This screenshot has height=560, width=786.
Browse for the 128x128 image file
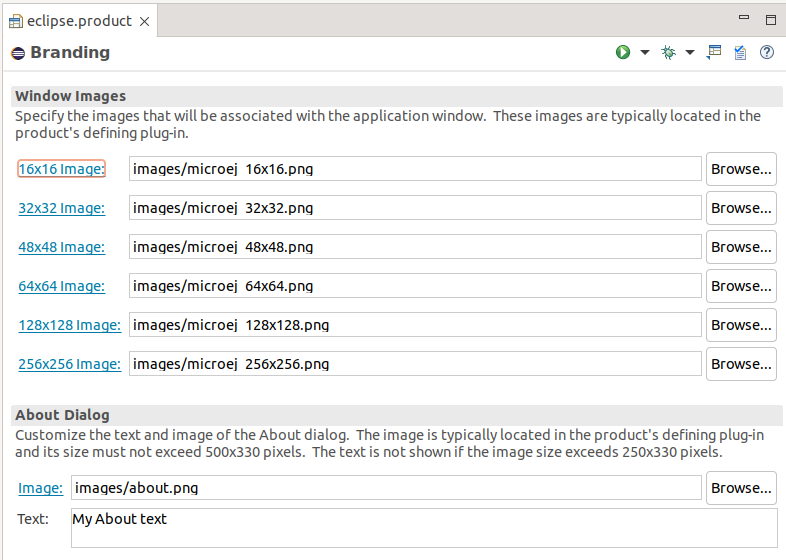(x=741, y=325)
